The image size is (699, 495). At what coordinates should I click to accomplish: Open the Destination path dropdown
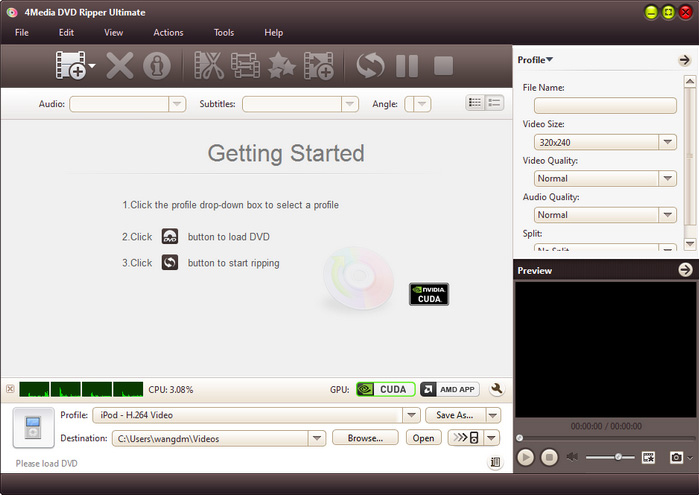(x=317, y=438)
